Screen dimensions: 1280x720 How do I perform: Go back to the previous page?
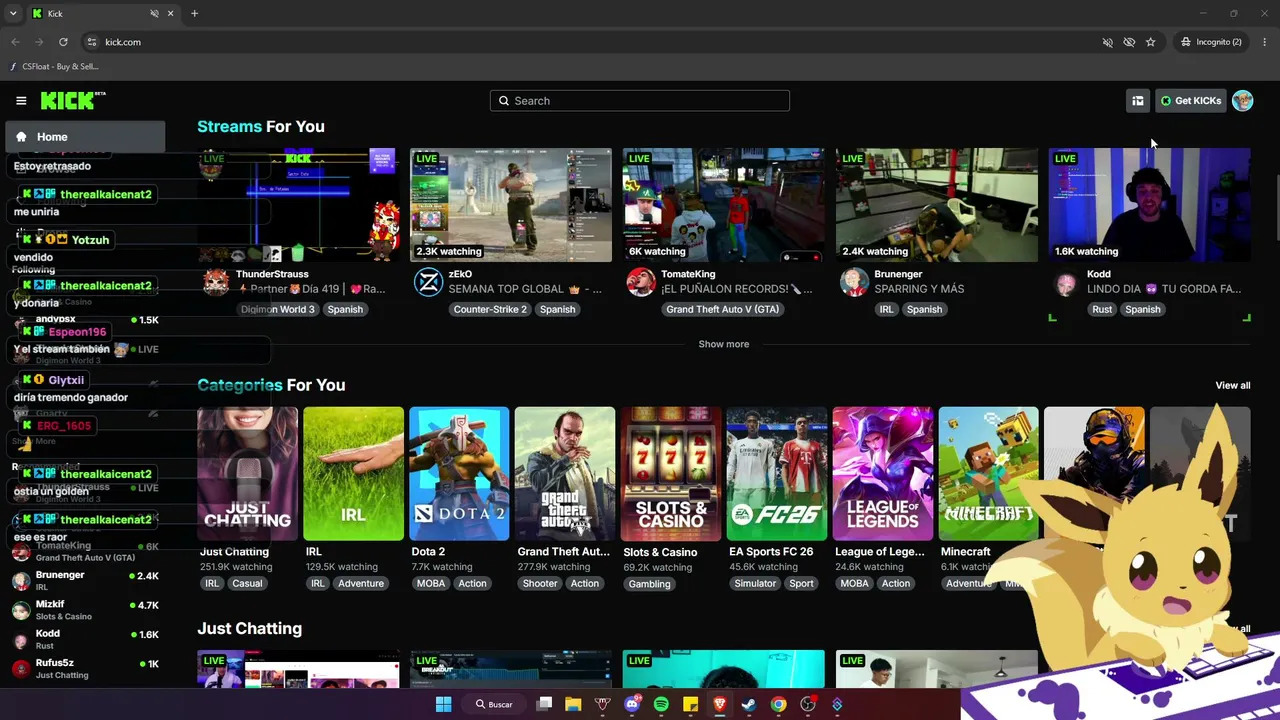point(15,42)
